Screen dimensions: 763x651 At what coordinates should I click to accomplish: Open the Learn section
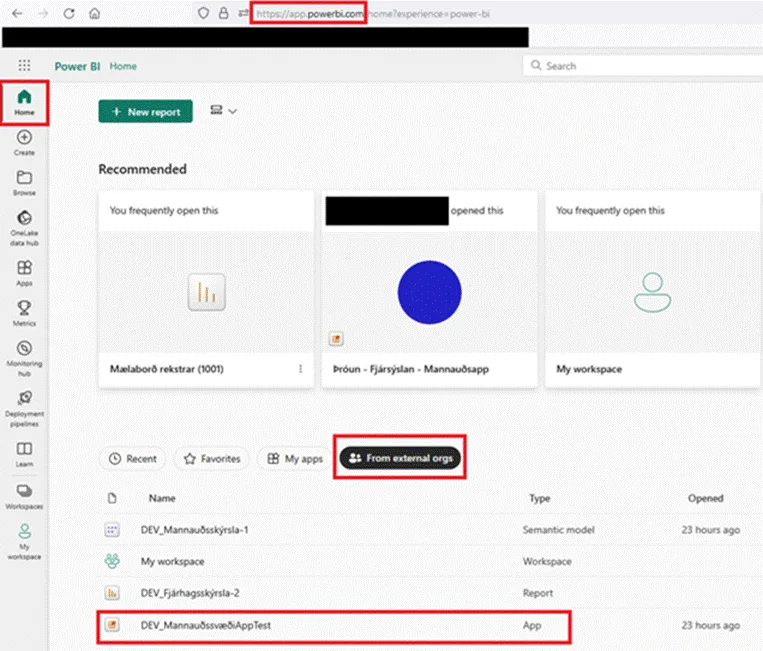pyautogui.click(x=24, y=454)
